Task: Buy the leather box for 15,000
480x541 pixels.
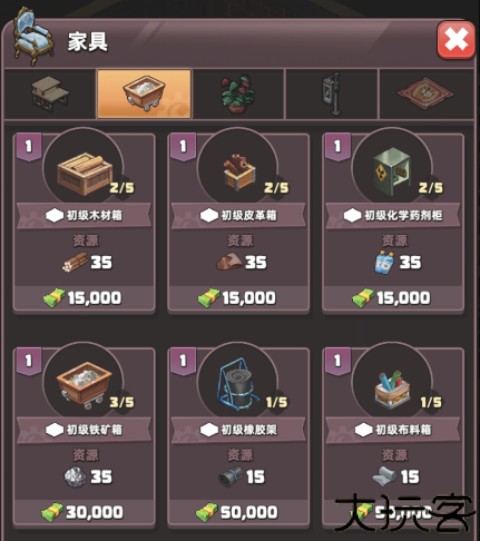Action: click(x=238, y=298)
